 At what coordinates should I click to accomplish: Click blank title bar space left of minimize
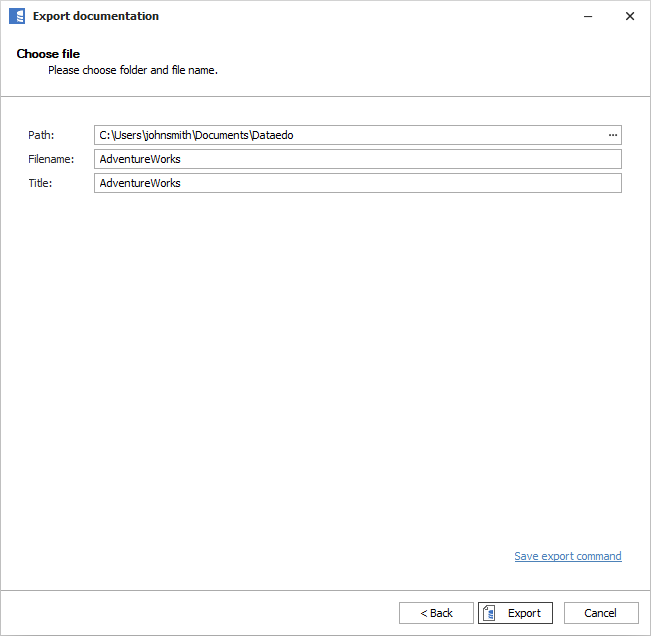pos(400,16)
